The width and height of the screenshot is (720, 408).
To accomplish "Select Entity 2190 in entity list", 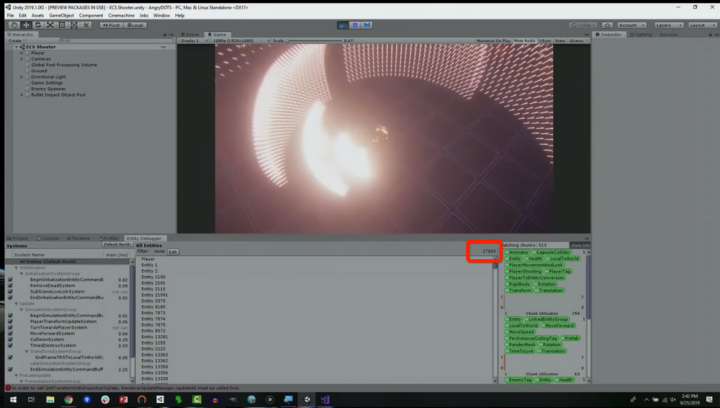I will [x=153, y=277].
